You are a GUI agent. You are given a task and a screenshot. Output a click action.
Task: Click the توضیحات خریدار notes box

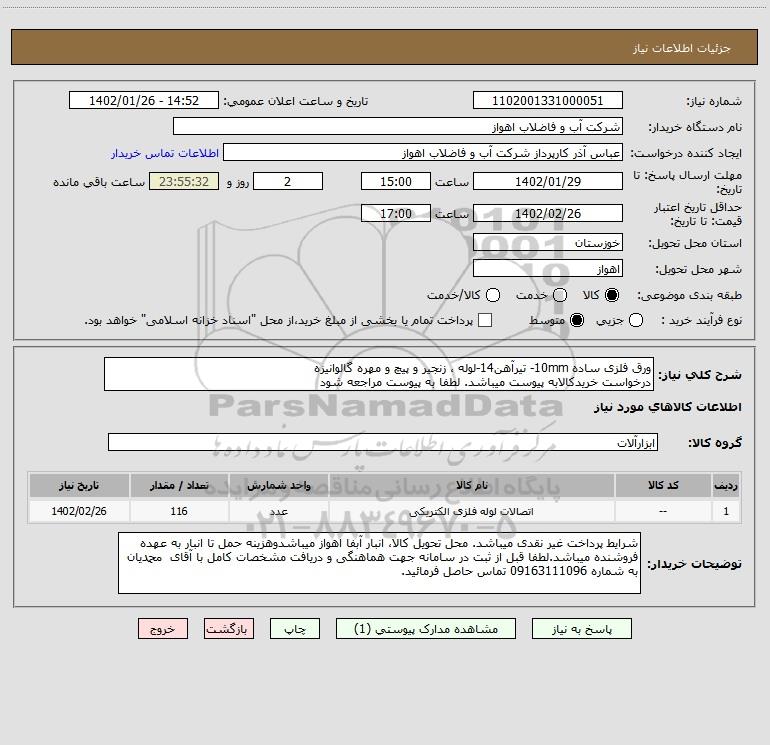[x=379, y=563]
